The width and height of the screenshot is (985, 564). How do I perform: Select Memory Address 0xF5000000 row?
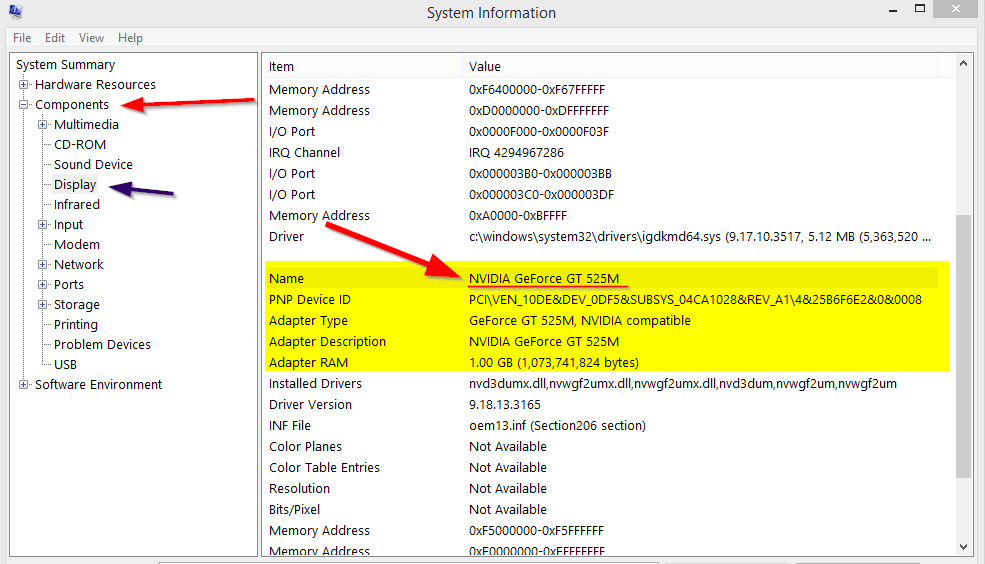[602, 531]
